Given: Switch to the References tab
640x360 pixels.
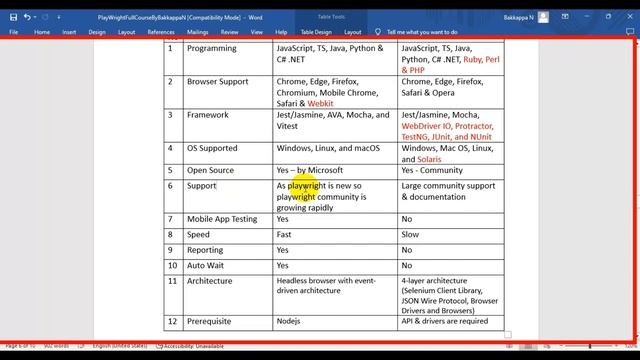Looking at the screenshot, I should (161, 32).
